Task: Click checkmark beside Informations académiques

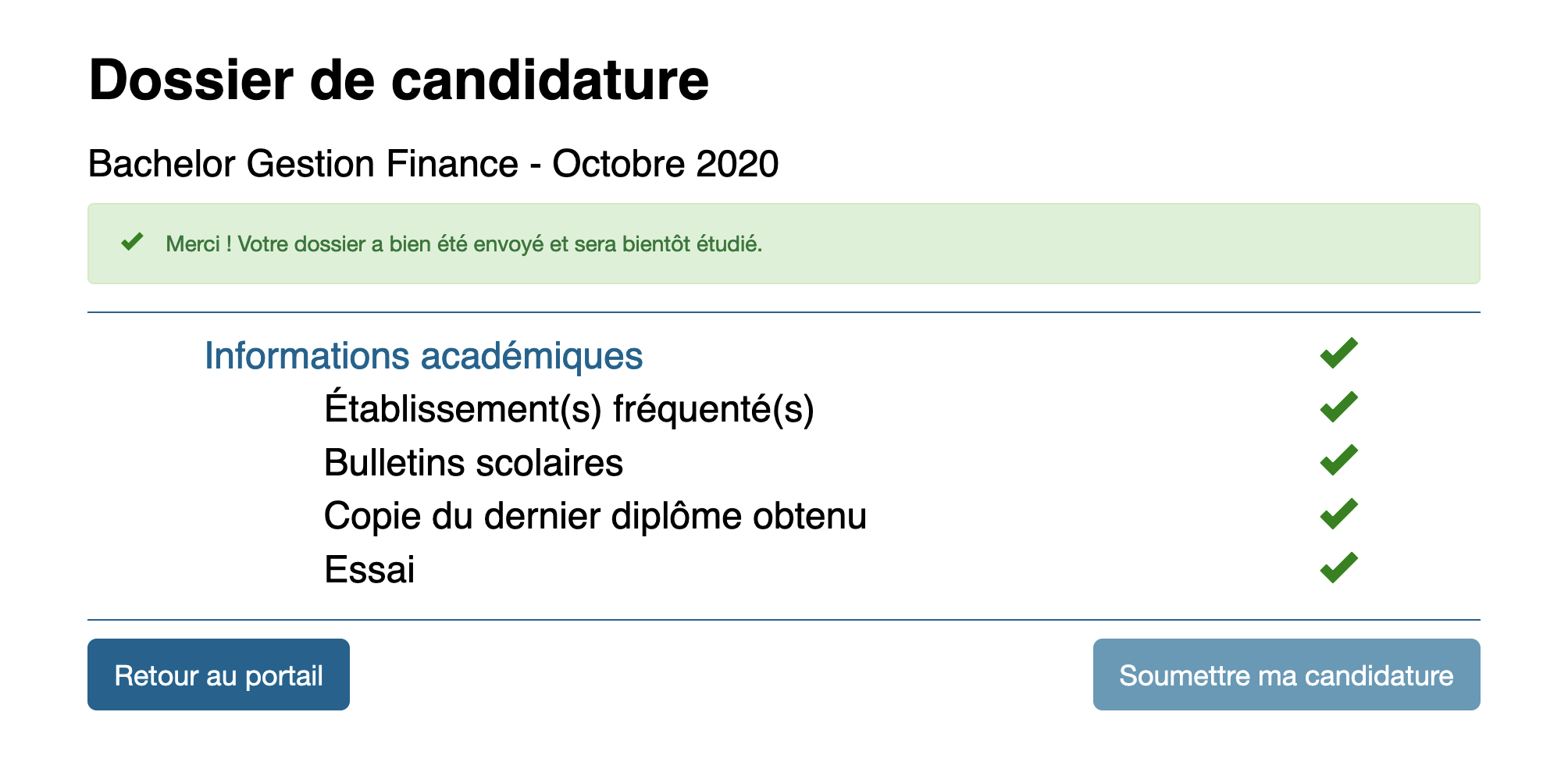Action: pos(1338,354)
